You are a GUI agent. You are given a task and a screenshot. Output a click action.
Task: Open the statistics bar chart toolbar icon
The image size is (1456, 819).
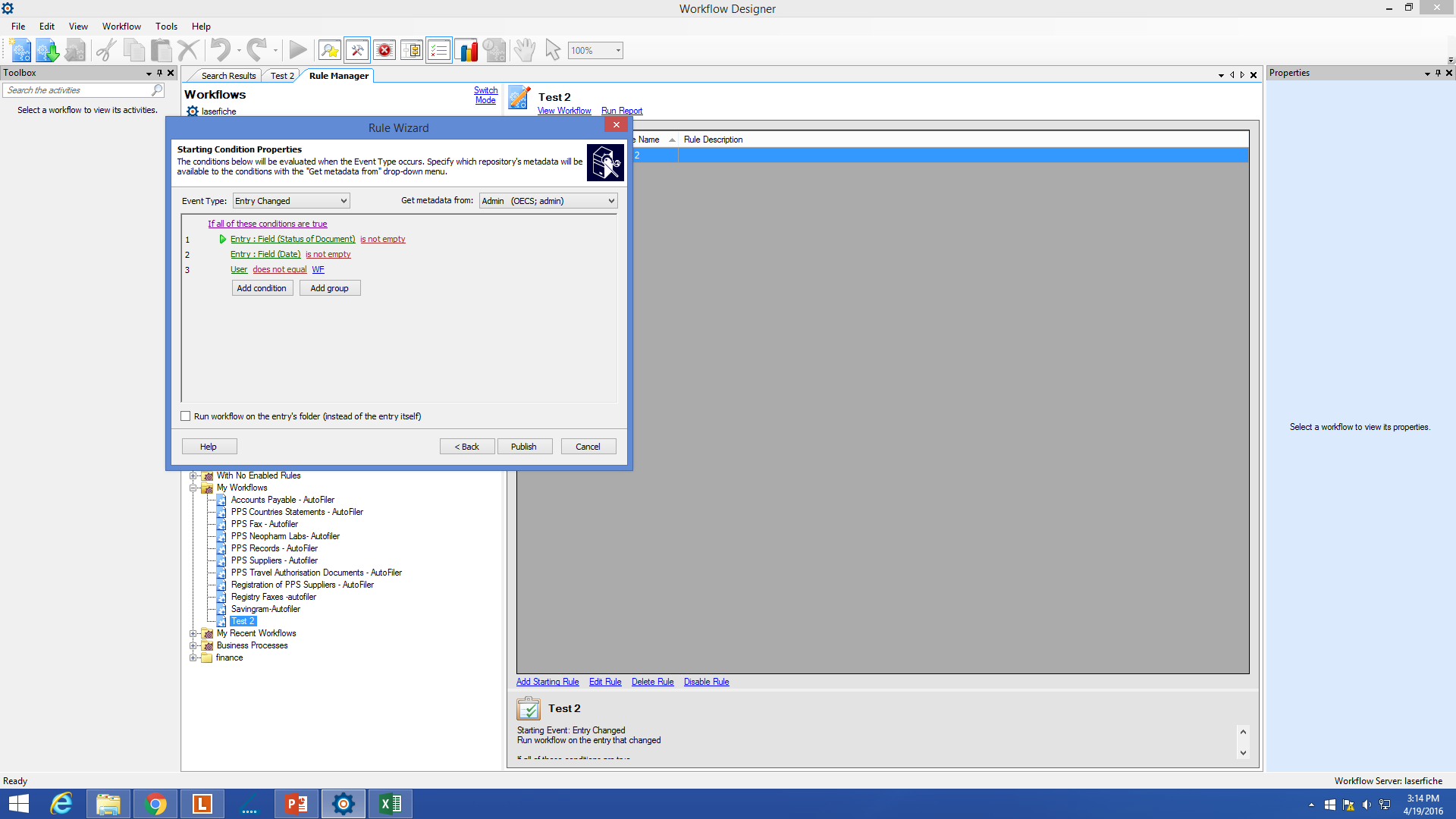coord(466,51)
